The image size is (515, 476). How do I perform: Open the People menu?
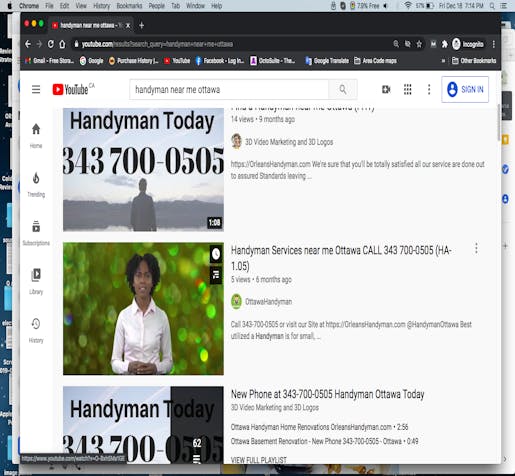tap(156, 5)
